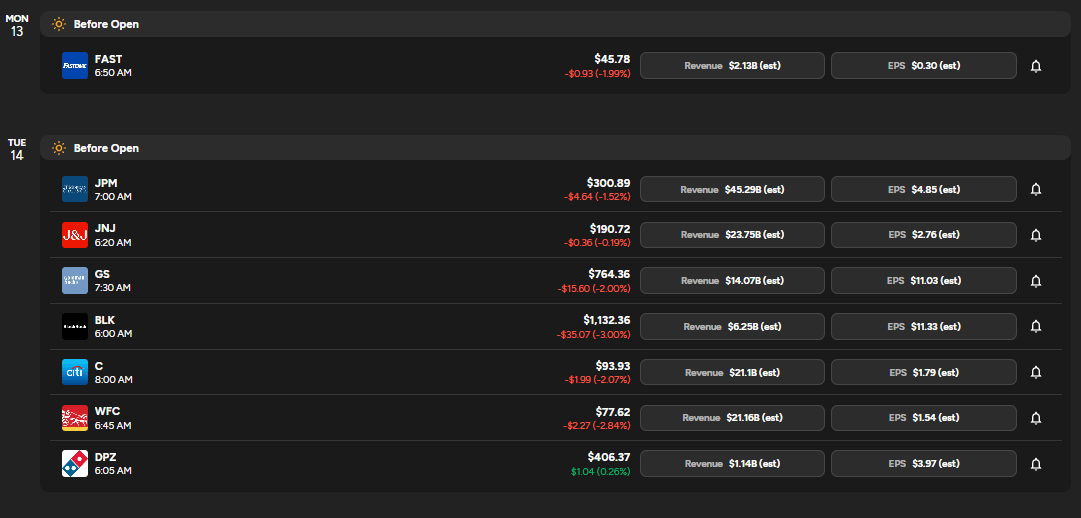Screen dimensions: 1081x518
Task: Click Citi price $93.93
Action: pyautogui.click(x=613, y=366)
